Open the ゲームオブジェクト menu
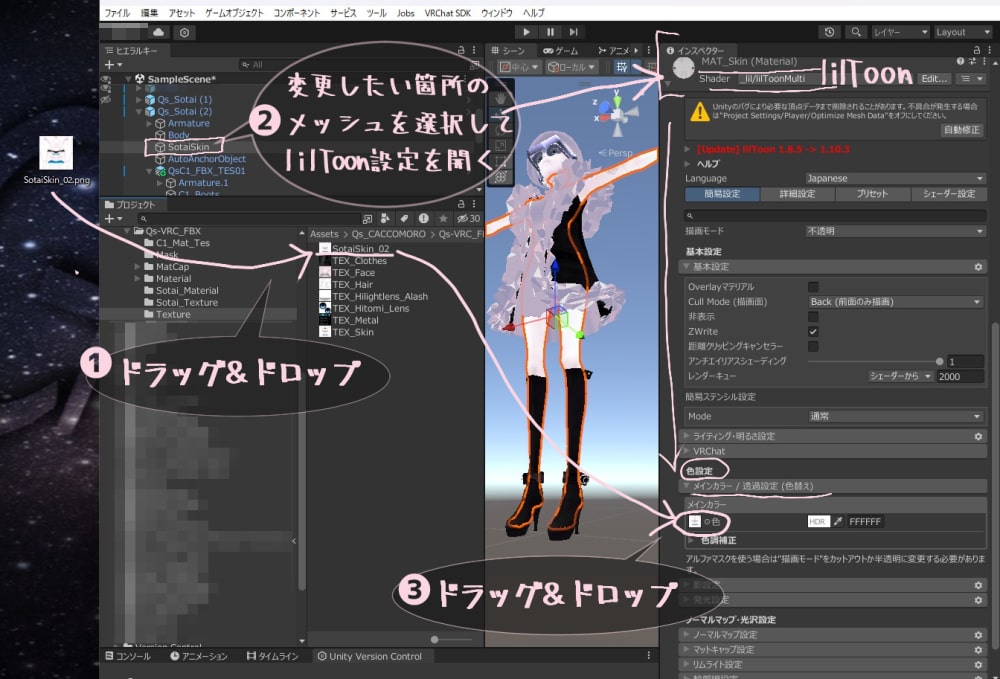 coord(234,13)
